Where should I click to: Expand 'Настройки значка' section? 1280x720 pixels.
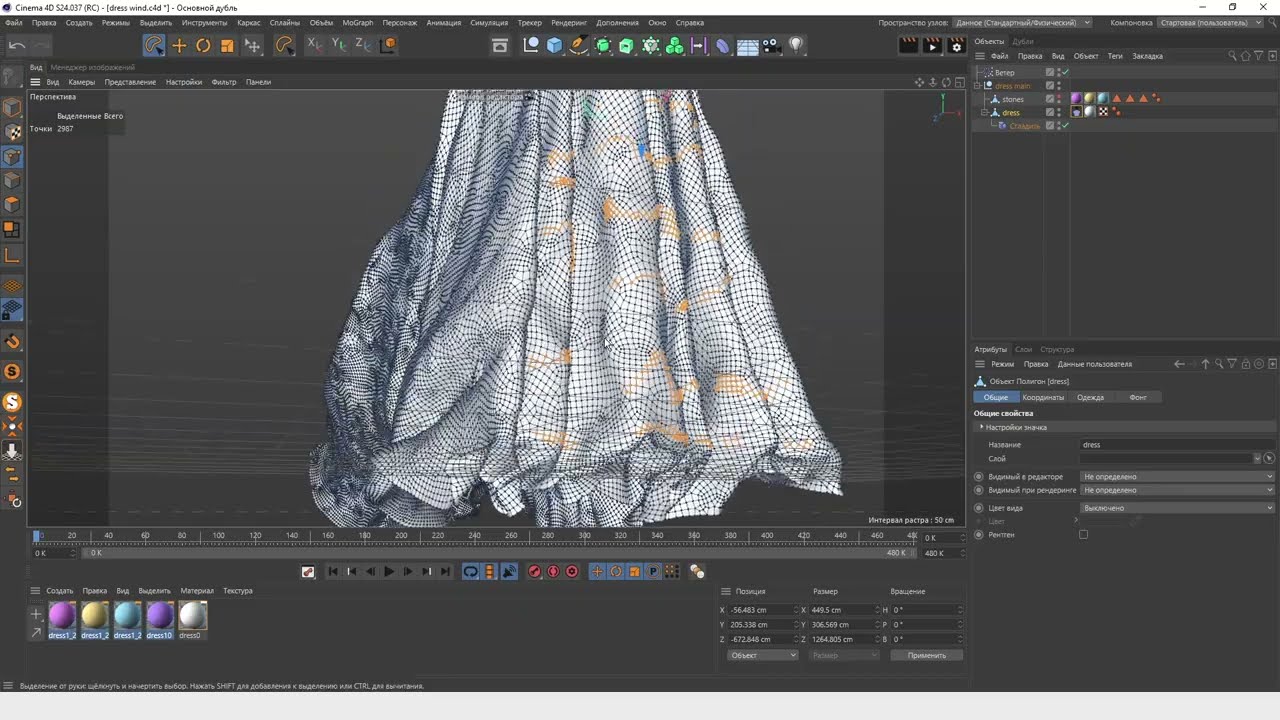[982, 427]
